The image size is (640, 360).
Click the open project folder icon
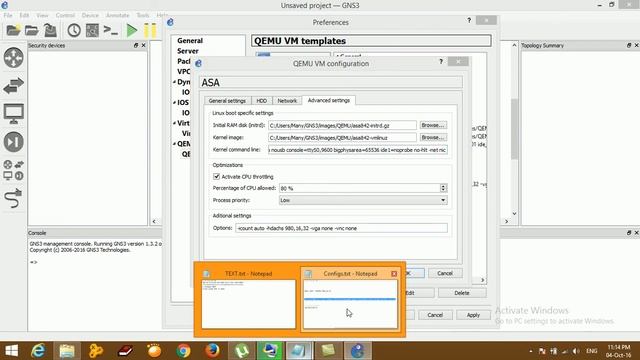pos(31,30)
